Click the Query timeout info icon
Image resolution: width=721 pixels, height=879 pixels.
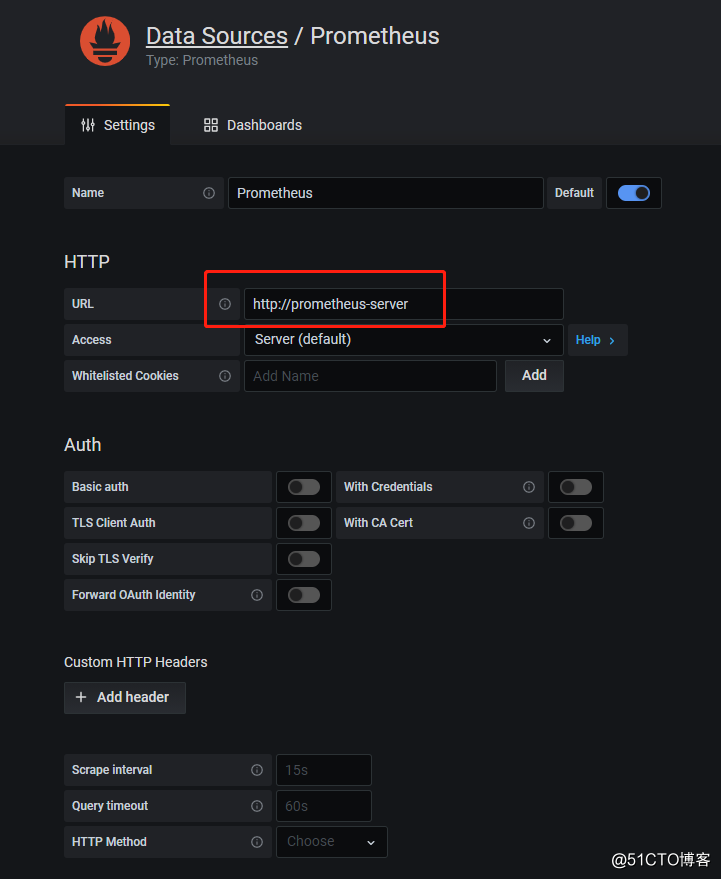[257, 806]
